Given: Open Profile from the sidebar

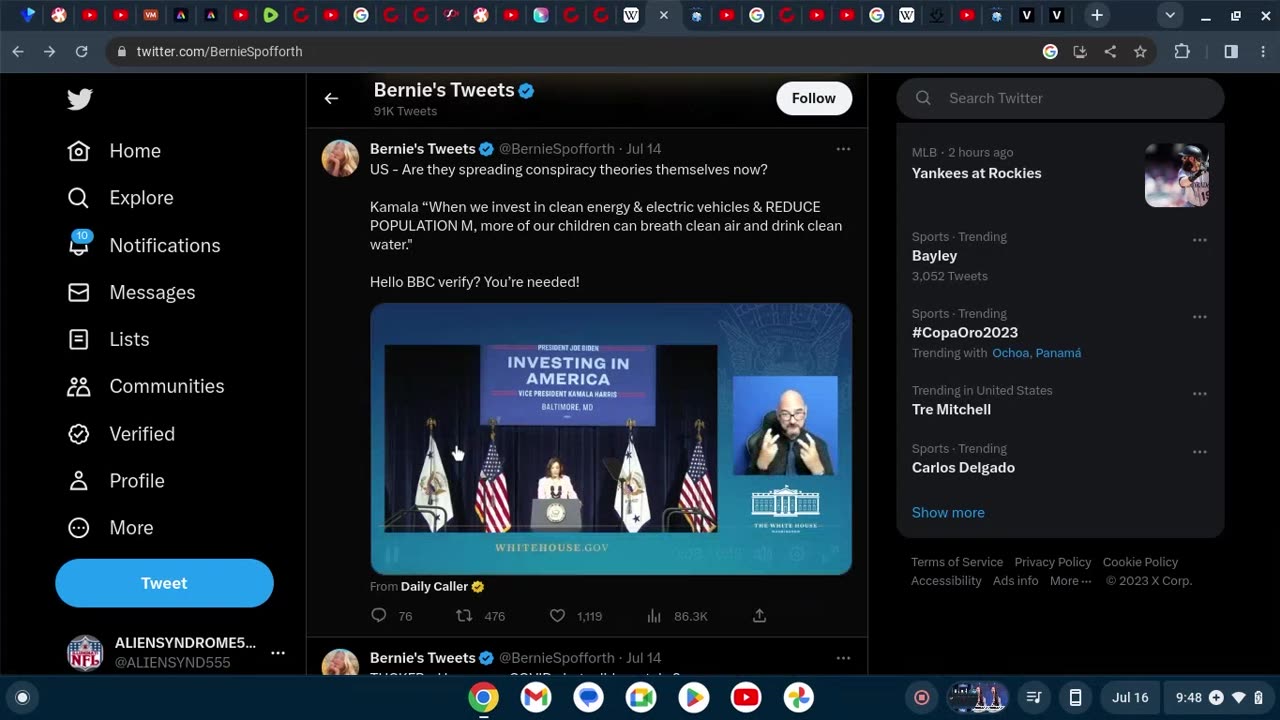Looking at the screenshot, I should coord(115,480).
